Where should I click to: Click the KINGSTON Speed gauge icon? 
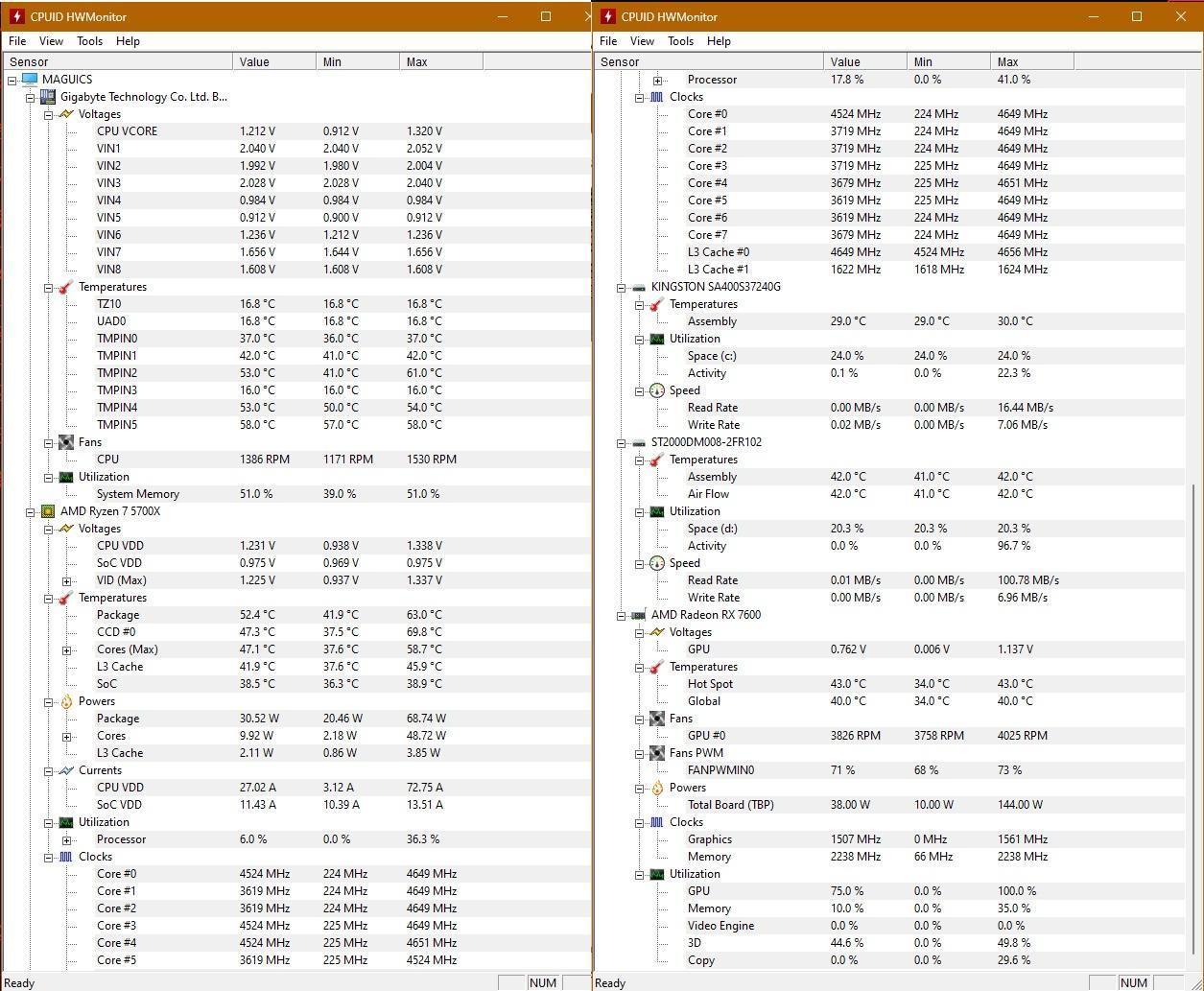[x=656, y=390]
